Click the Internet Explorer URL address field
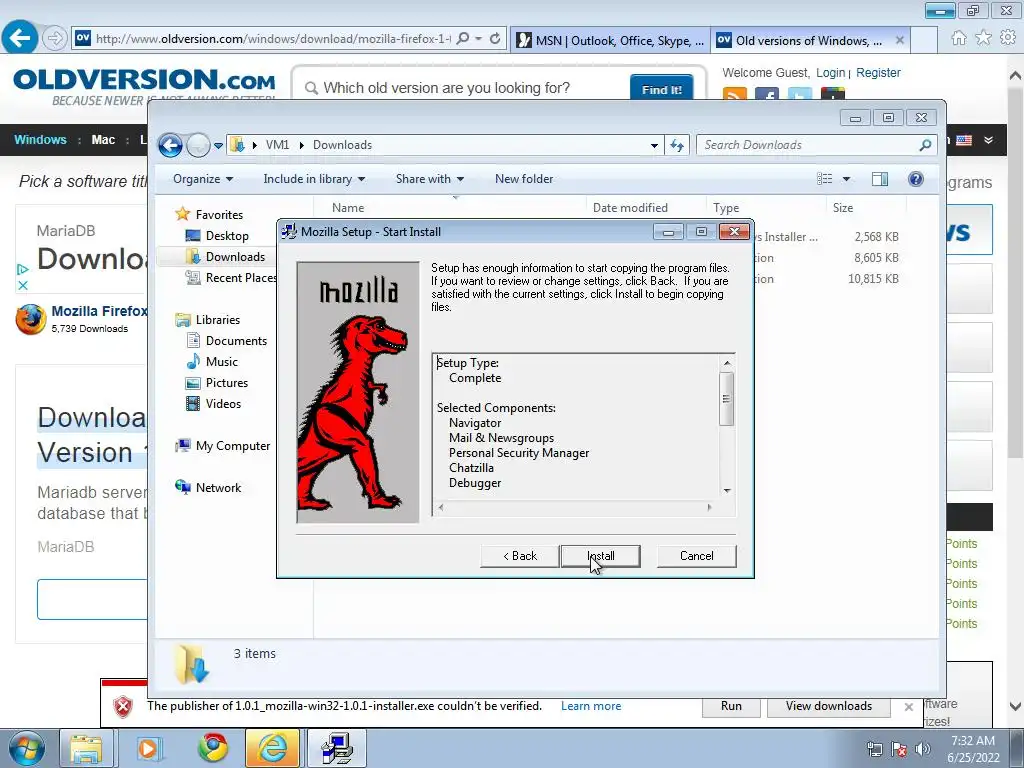Viewport: 1024px width, 768px height. click(x=272, y=39)
